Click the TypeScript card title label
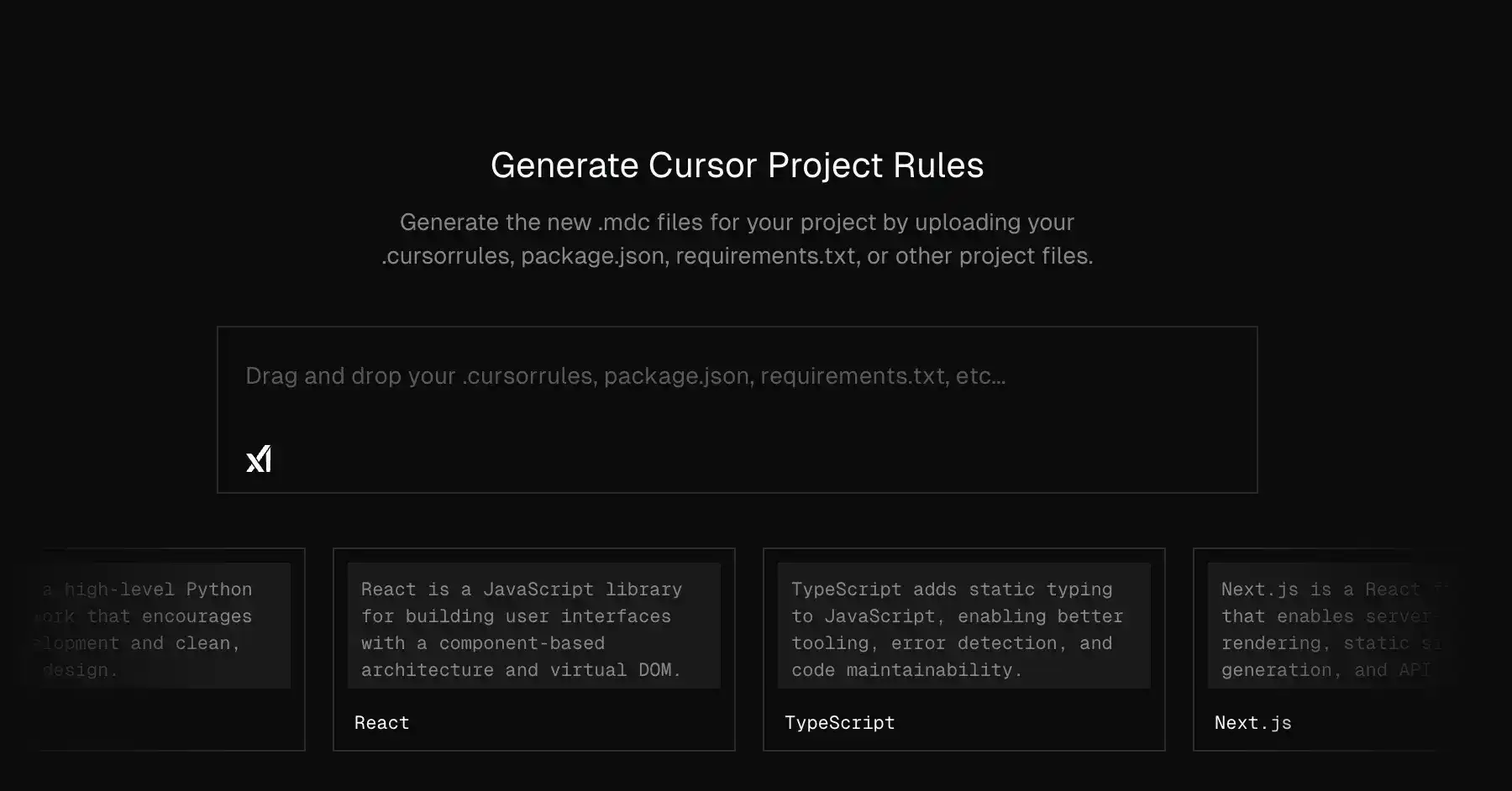Image resolution: width=1512 pixels, height=791 pixels. pos(839,723)
